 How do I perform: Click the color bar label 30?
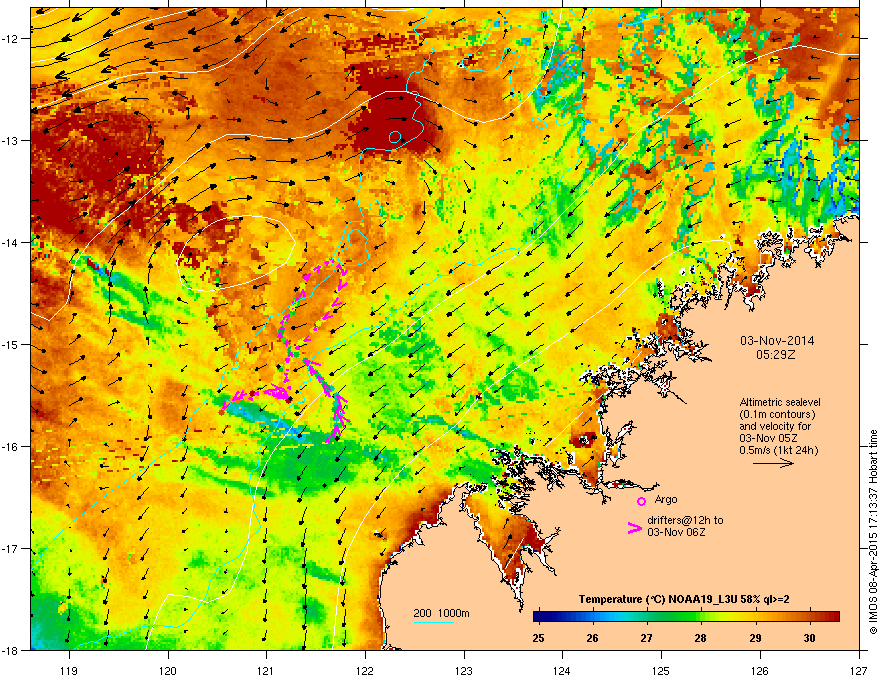point(809,638)
